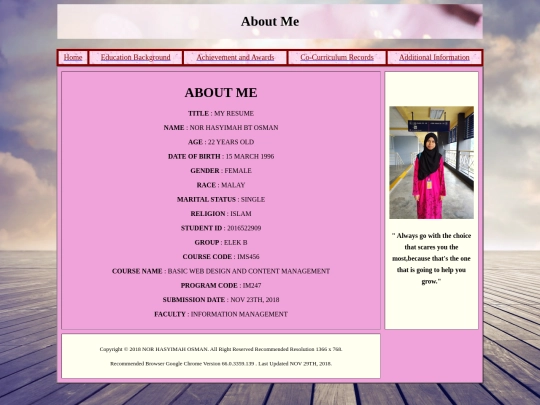This screenshot has height=405, width=540.
Task: Click the date of birth '15 MARCH 1996'
Action: point(250,156)
